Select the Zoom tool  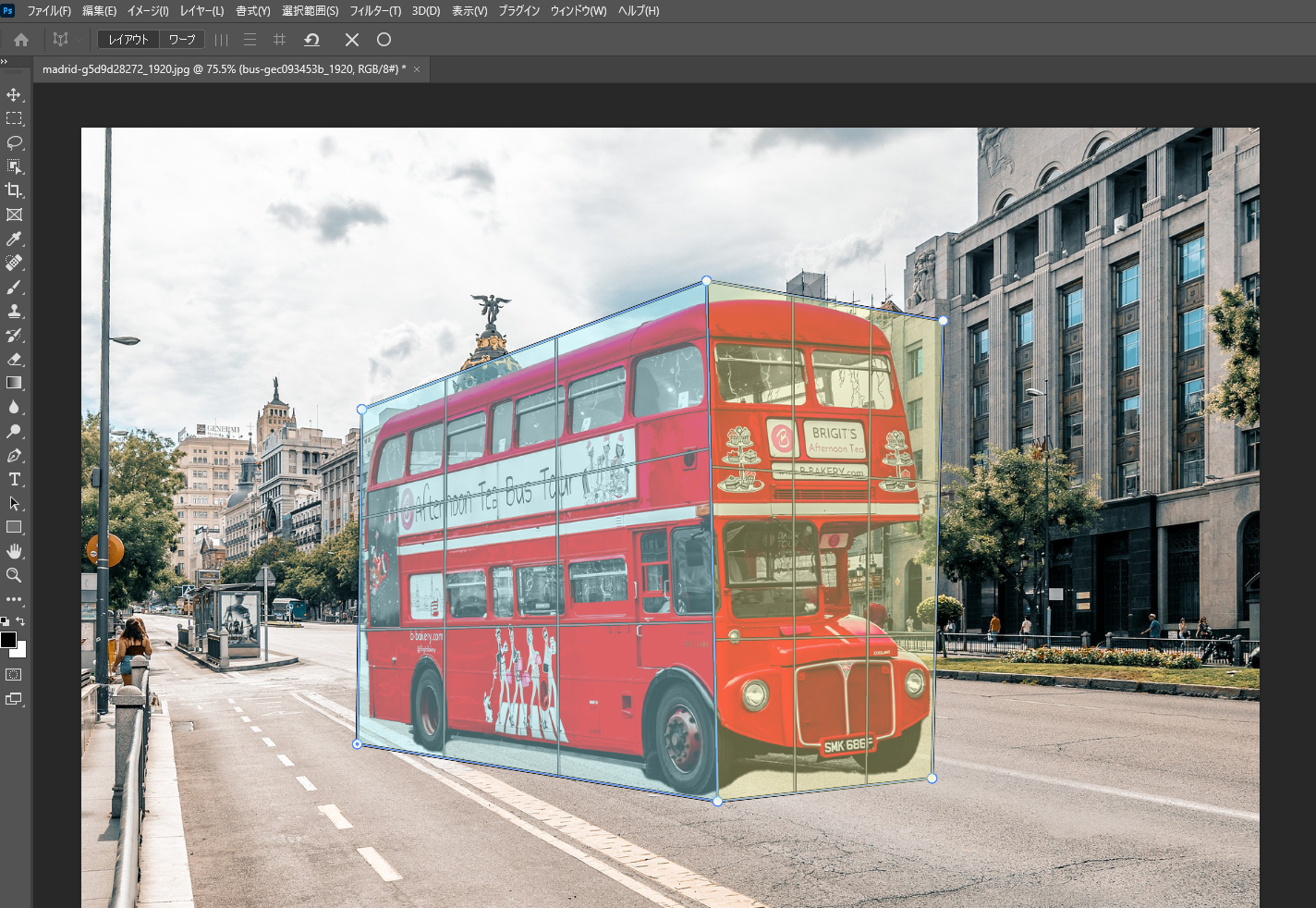coord(14,575)
